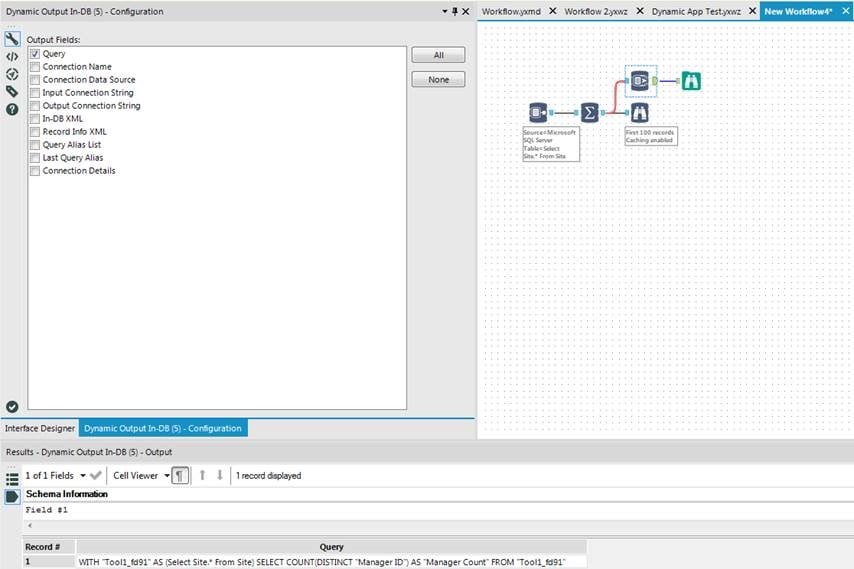Viewport: 854px width, 569px height.
Task: Toggle the show whitespace pilcrow button
Action: click(x=180, y=475)
